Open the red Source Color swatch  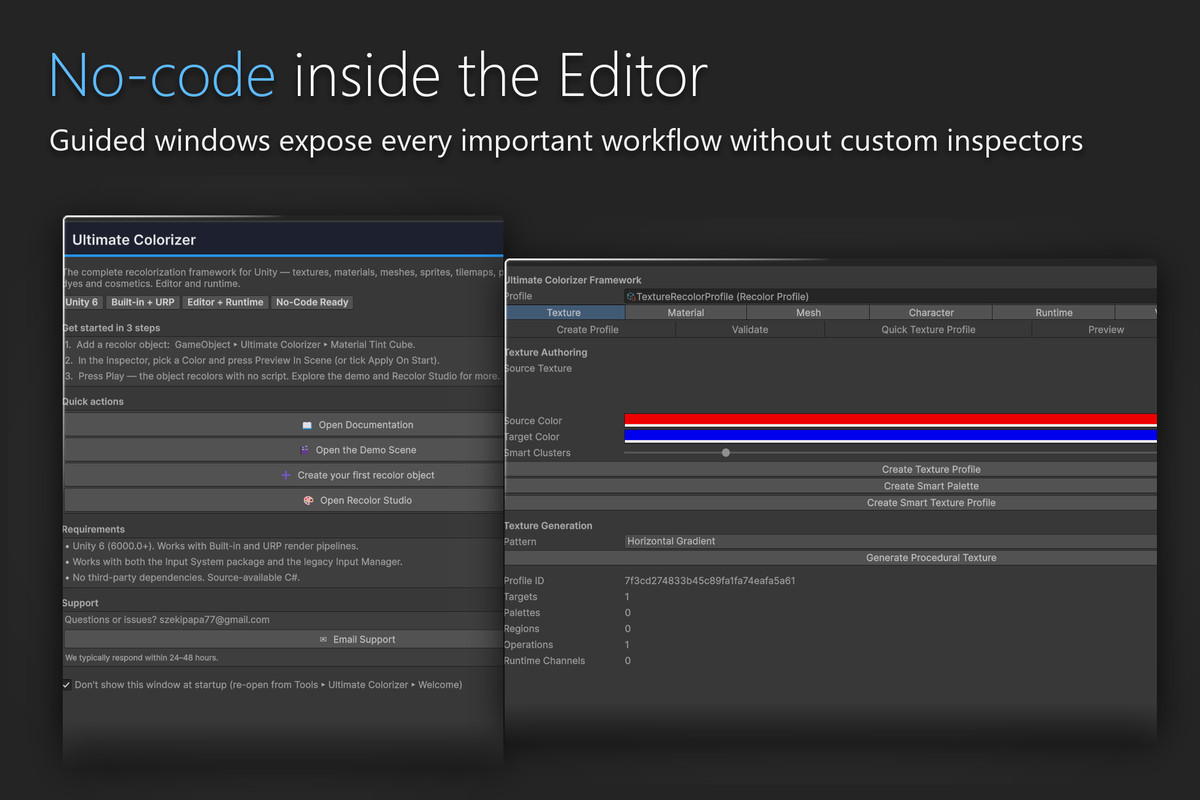click(x=890, y=421)
